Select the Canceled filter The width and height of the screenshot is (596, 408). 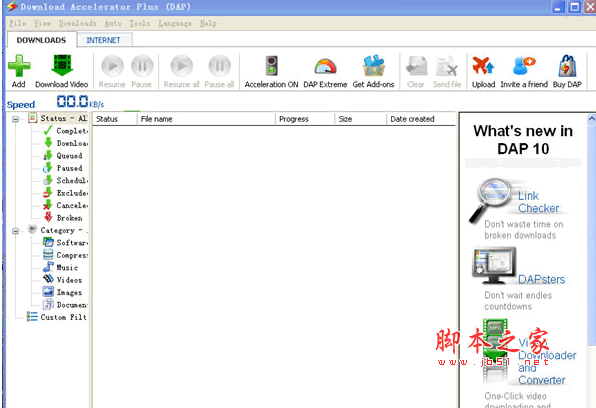pos(66,205)
